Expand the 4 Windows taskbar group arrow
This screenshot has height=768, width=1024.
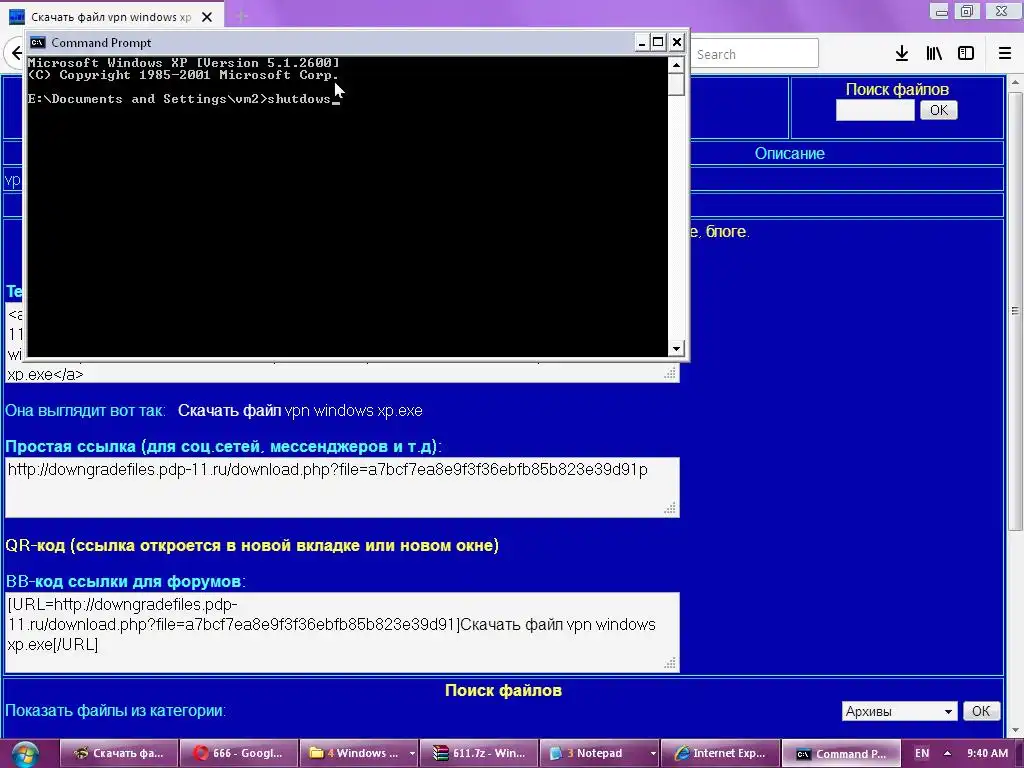pyautogui.click(x=411, y=754)
